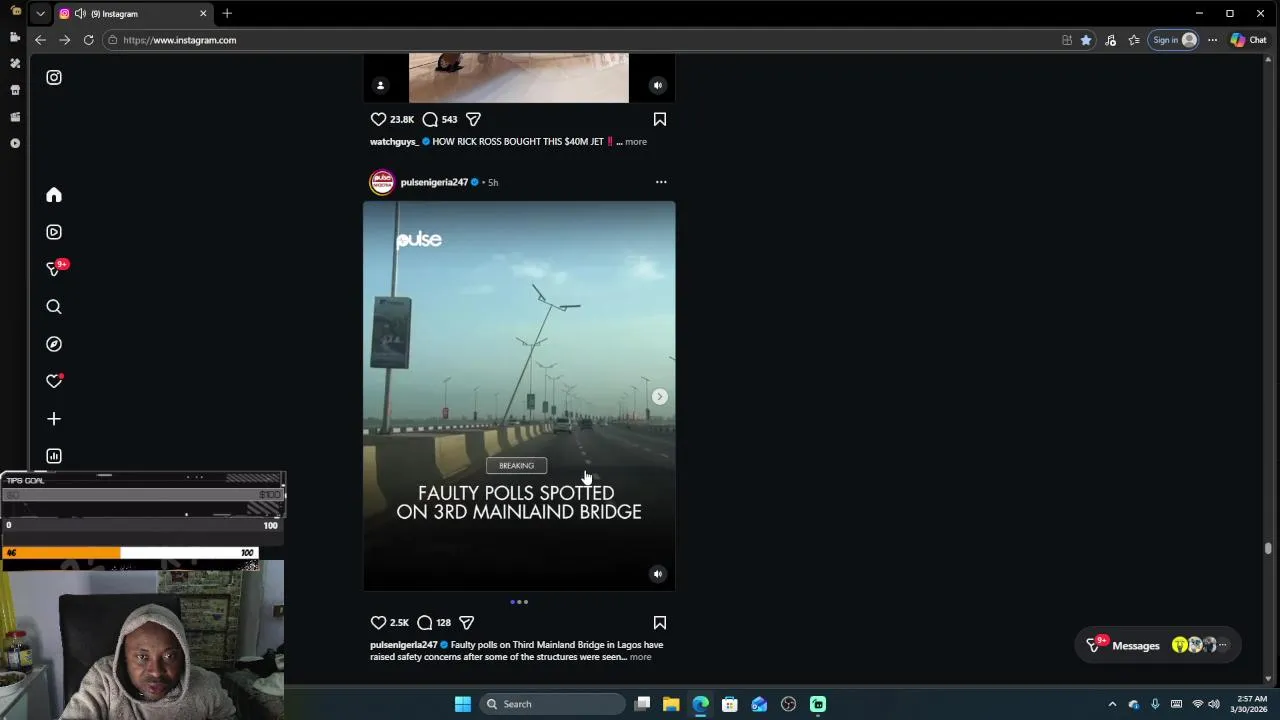Screen dimensions: 1280x720
Task: Create a new post with plus icon
Action: point(54,419)
